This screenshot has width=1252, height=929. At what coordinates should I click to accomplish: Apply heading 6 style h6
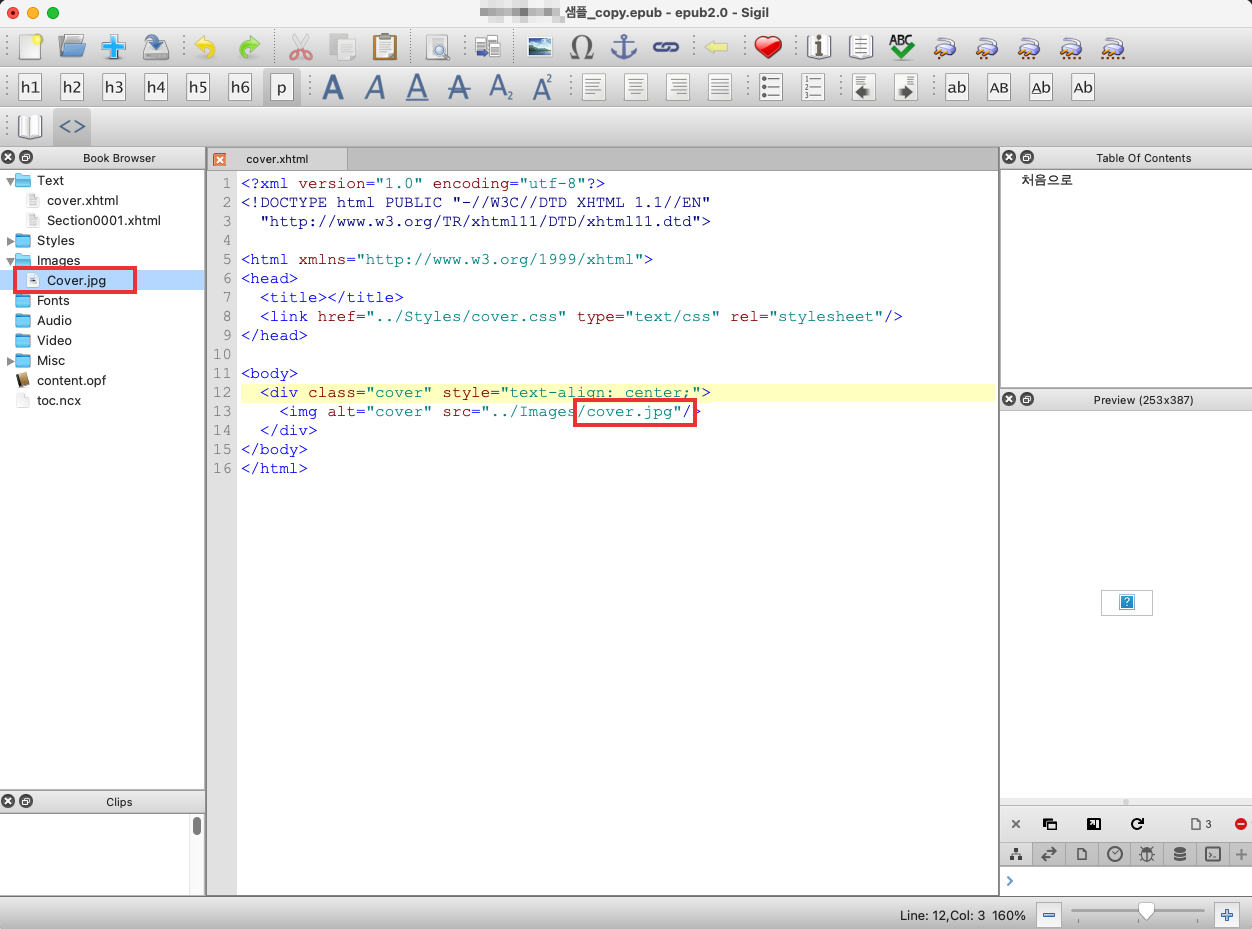240,87
